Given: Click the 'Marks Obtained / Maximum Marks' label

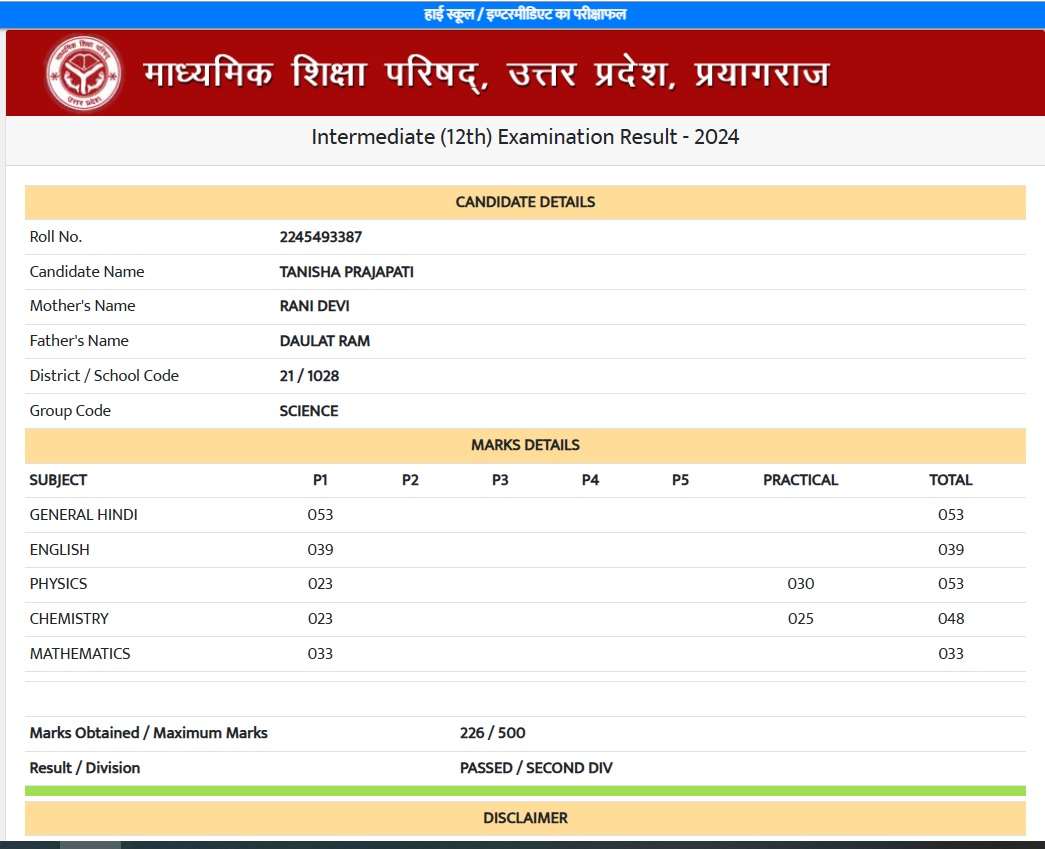Looking at the screenshot, I should point(149,733).
